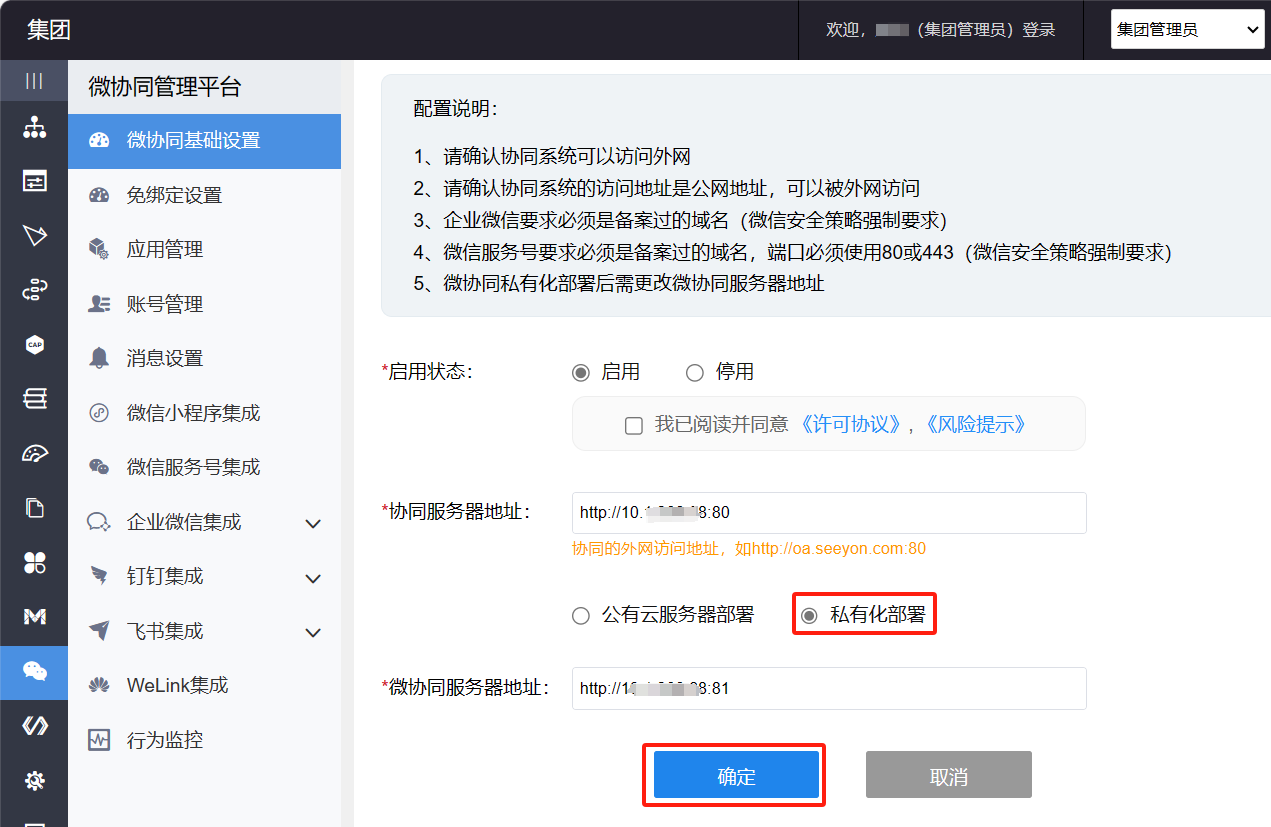Open 微信服务号集成 menu item
The width and height of the screenshot is (1271, 827).
tap(204, 467)
